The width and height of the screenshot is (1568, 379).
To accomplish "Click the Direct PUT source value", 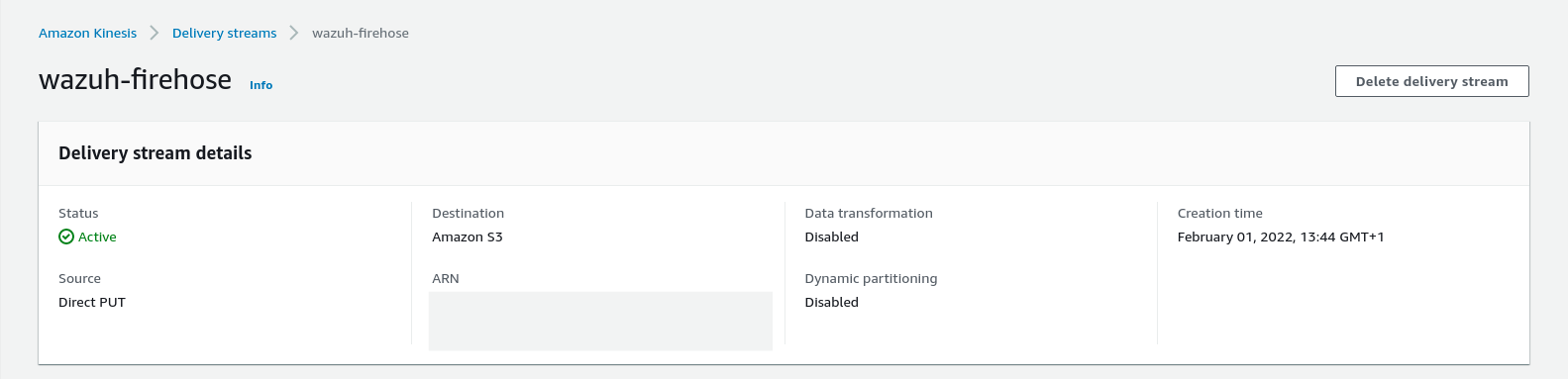I will [x=92, y=302].
